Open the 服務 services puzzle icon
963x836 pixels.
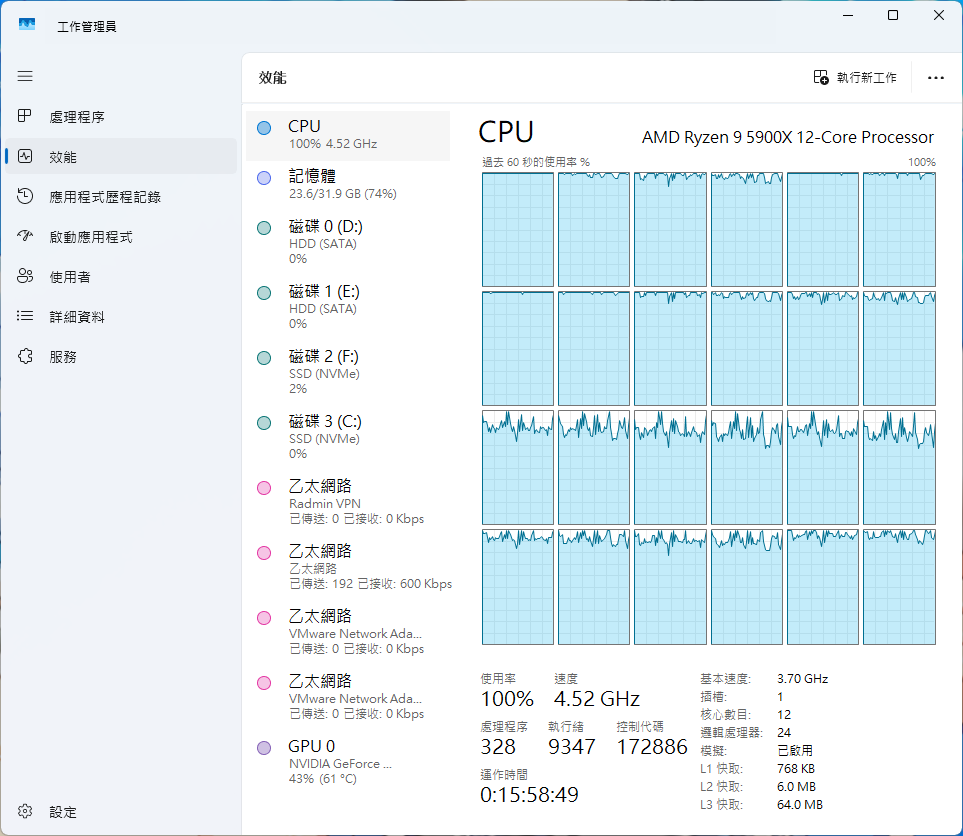tap(25, 357)
